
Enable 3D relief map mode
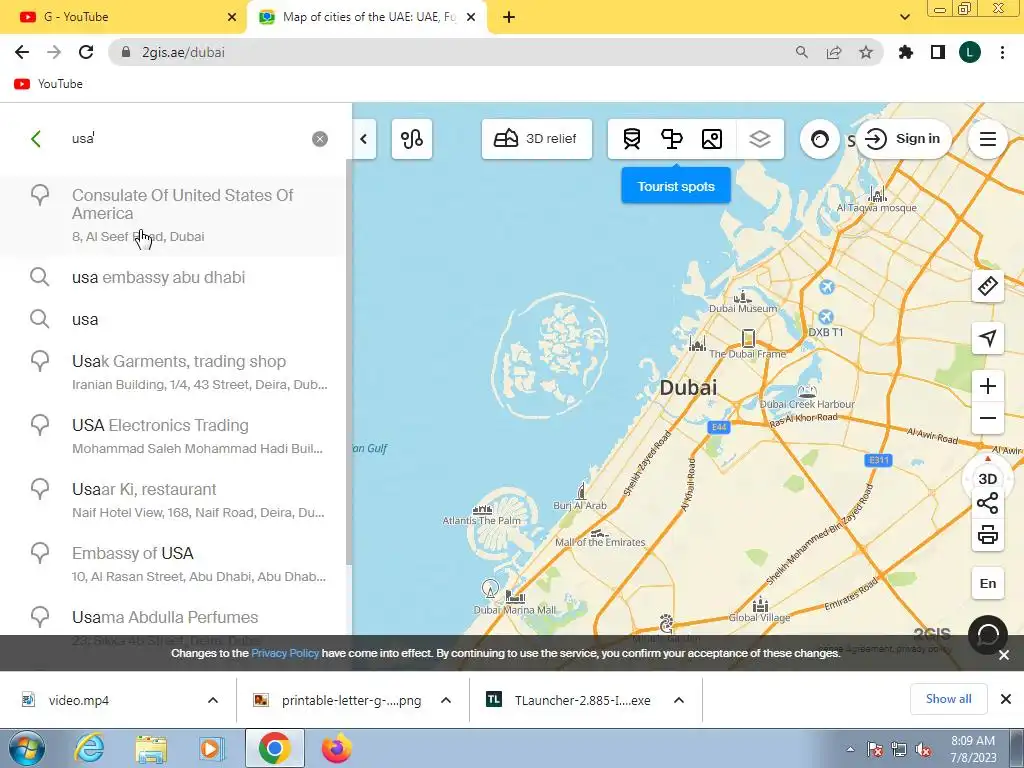[x=537, y=138]
